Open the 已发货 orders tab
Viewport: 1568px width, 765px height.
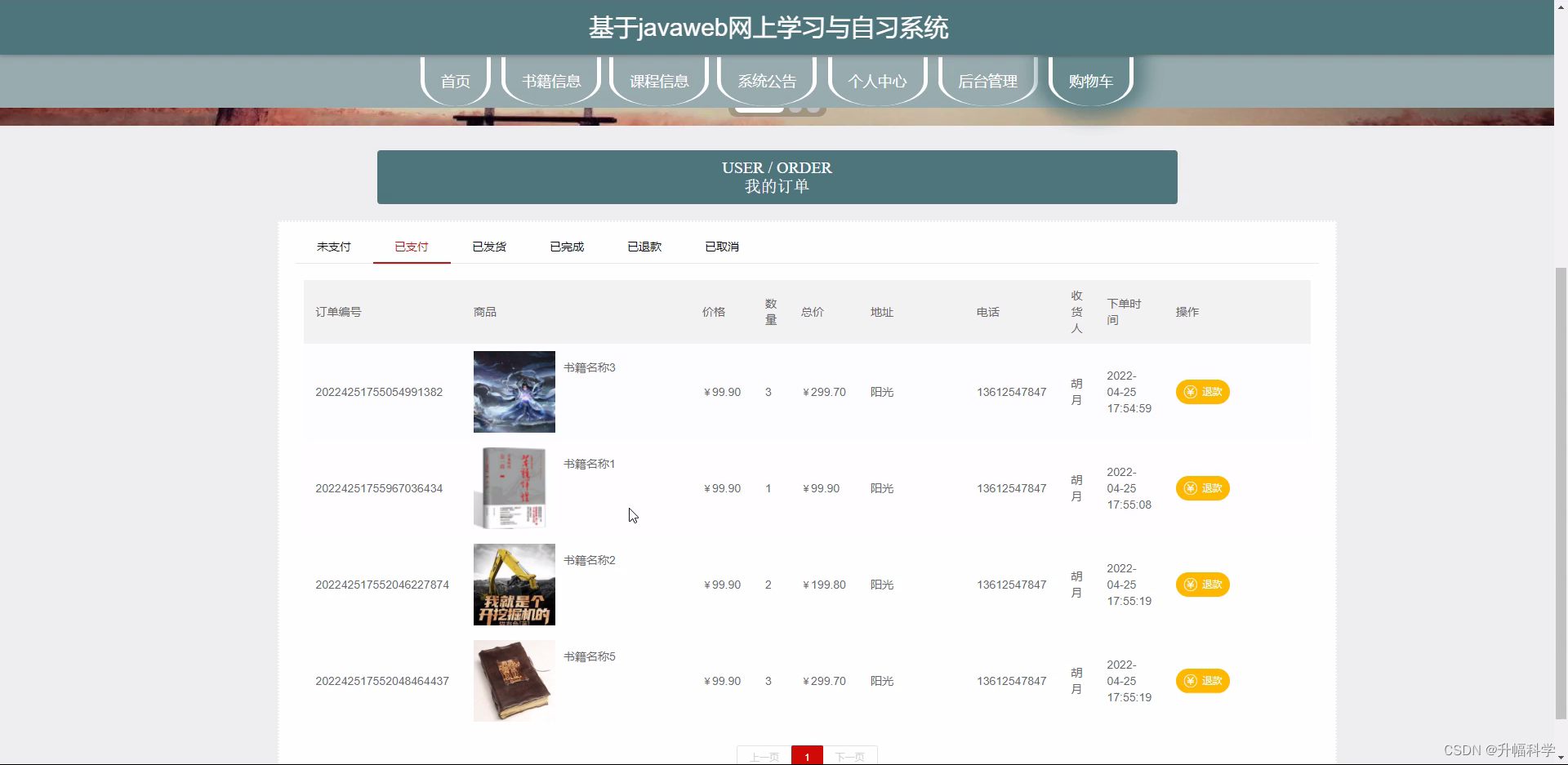(488, 246)
